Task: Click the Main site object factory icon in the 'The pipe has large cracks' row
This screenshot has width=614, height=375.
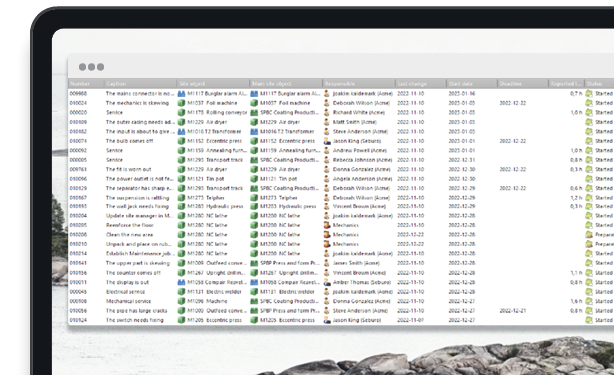Action: pos(254,311)
